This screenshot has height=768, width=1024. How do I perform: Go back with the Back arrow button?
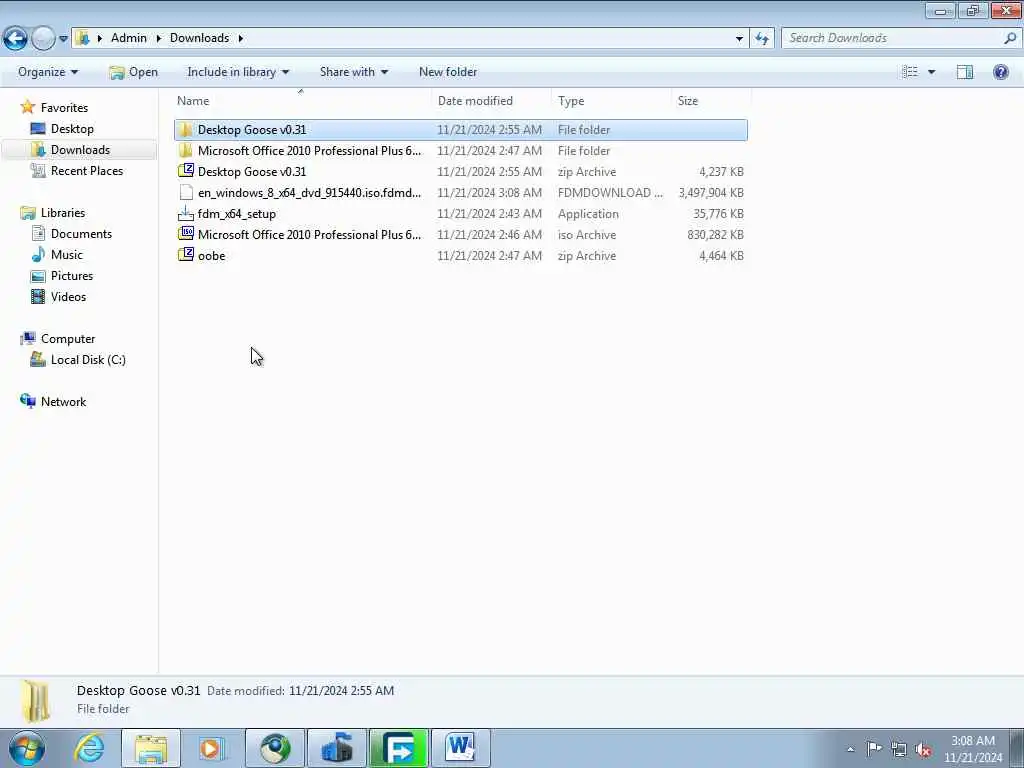(15, 38)
